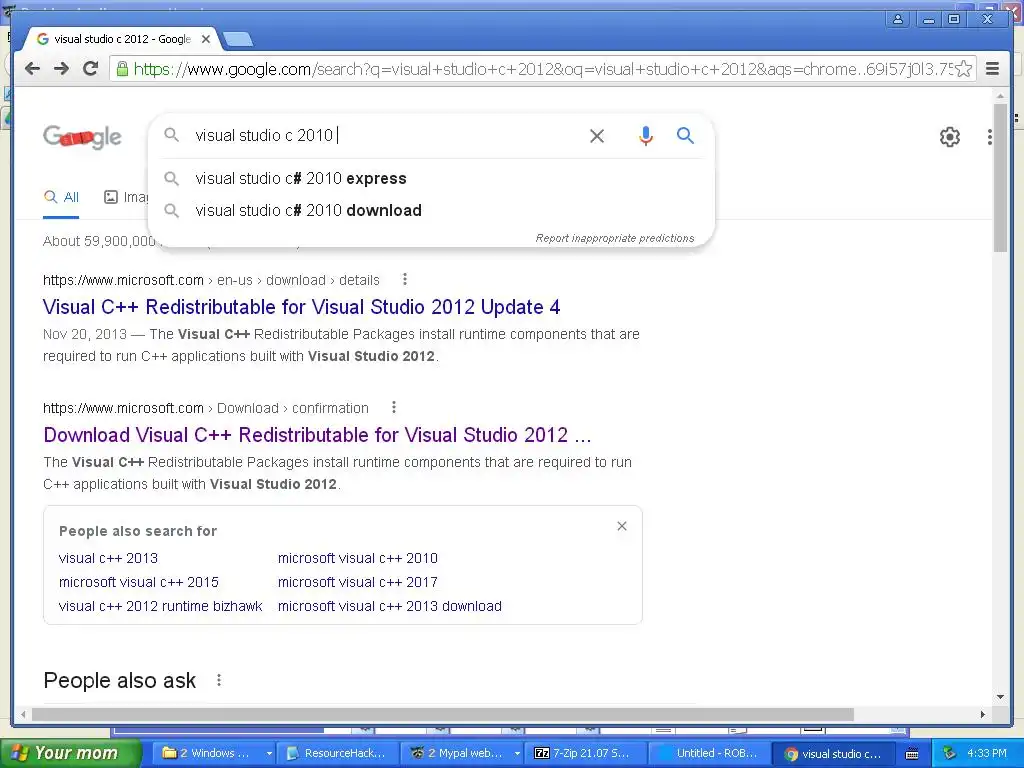Viewport: 1024px width, 768px height.
Task: Switch to the Untitled - ROB taskbar button
Action: pyautogui.click(x=709, y=753)
